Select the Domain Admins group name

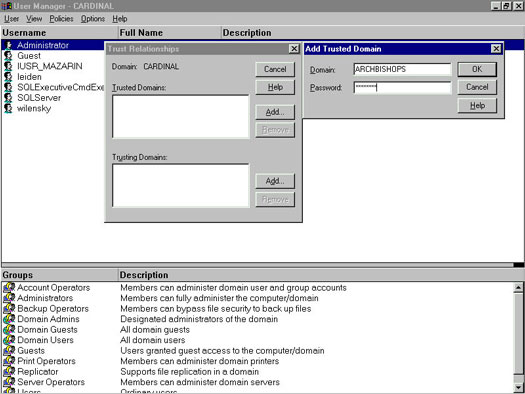[x=49, y=319]
